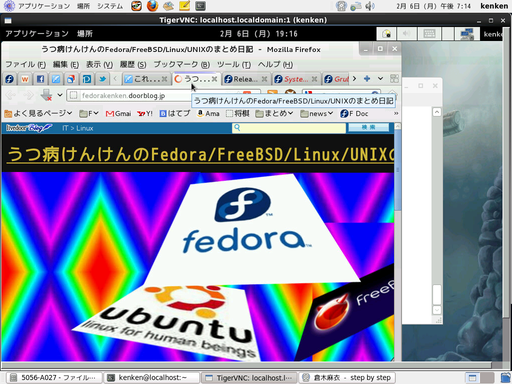512x384 pixels.
Task: Open the pinned Twitter tab
Action: click(103, 79)
